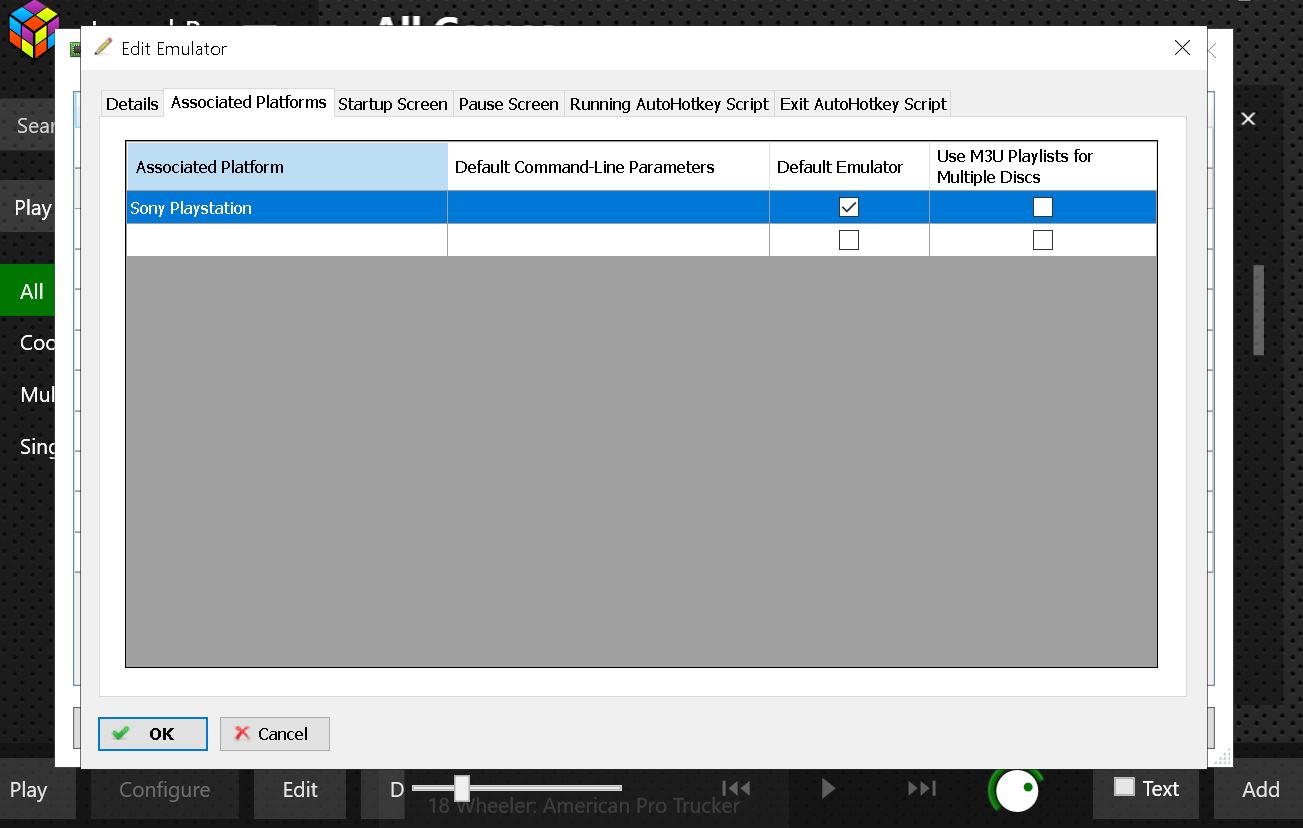1303x828 pixels.
Task: Toggle the Text checkbox in bottom bar
Action: click(1124, 787)
